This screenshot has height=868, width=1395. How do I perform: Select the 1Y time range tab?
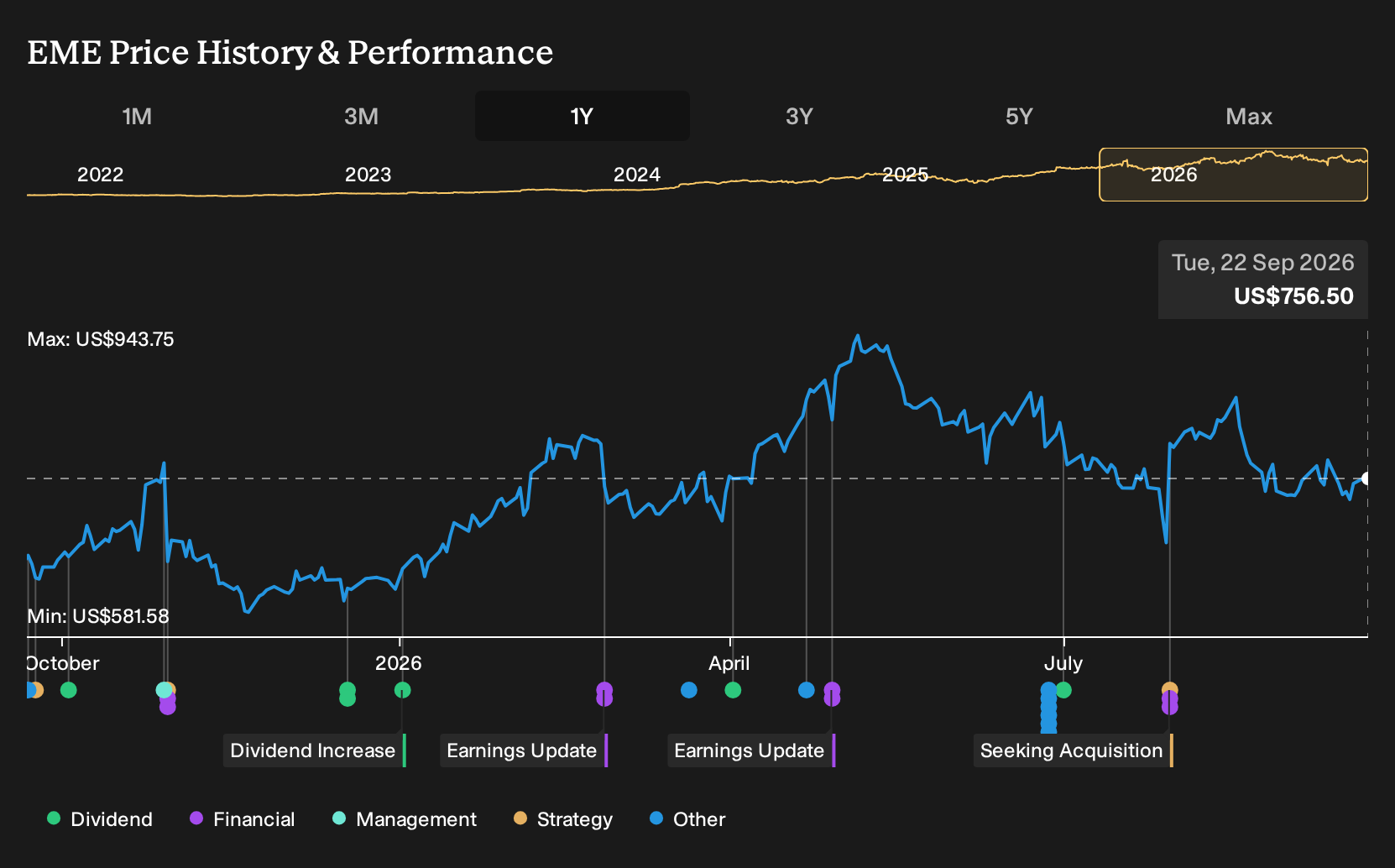coord(583,117)
